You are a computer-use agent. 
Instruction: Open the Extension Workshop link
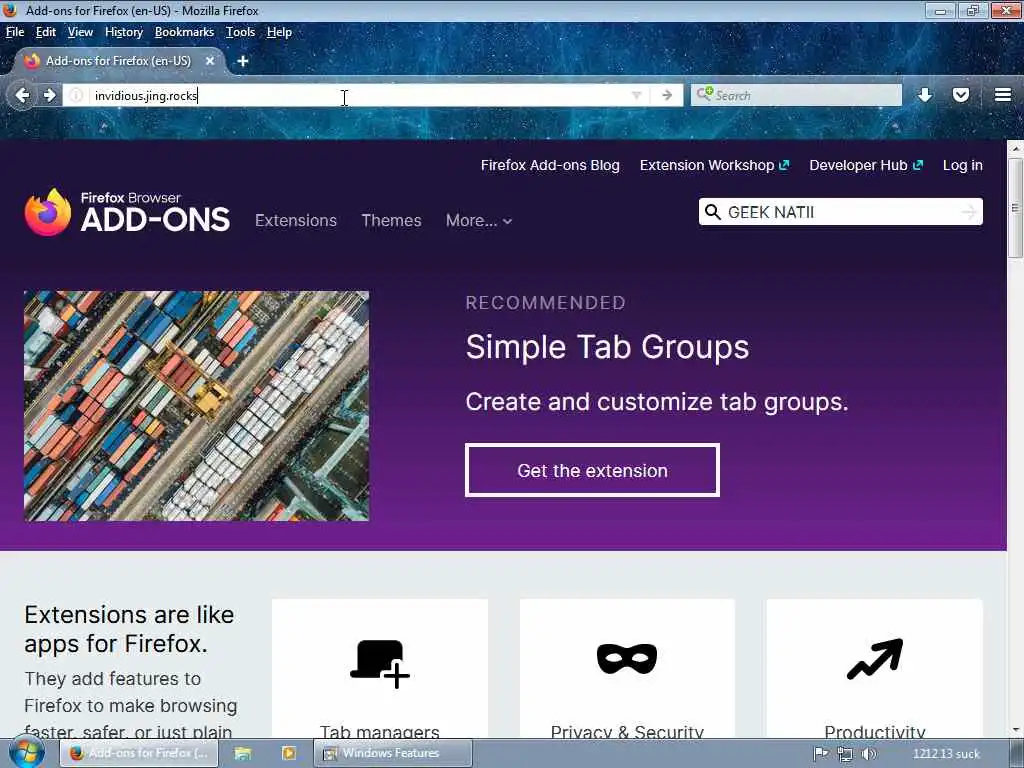pos(714,165)
